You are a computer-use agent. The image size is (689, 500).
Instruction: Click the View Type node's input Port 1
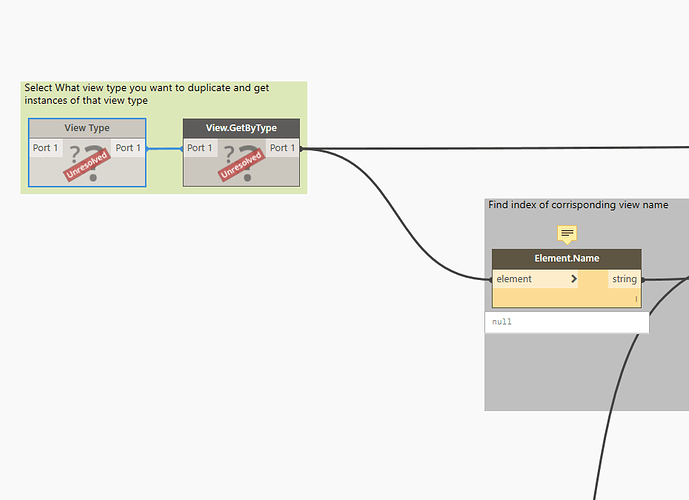click(46, 148)
